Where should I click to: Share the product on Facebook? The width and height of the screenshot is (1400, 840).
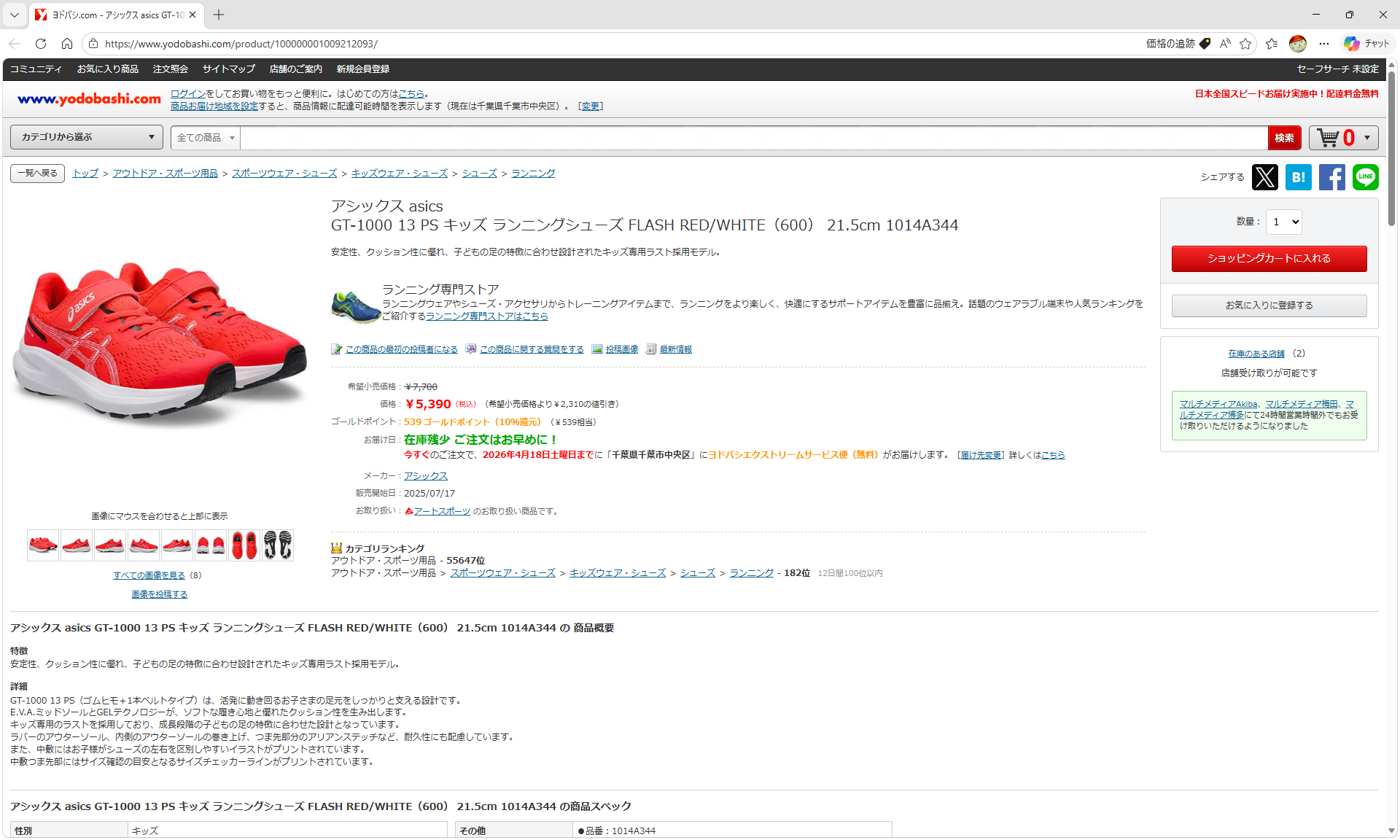pyautogui.click(x=1332, y=177)
